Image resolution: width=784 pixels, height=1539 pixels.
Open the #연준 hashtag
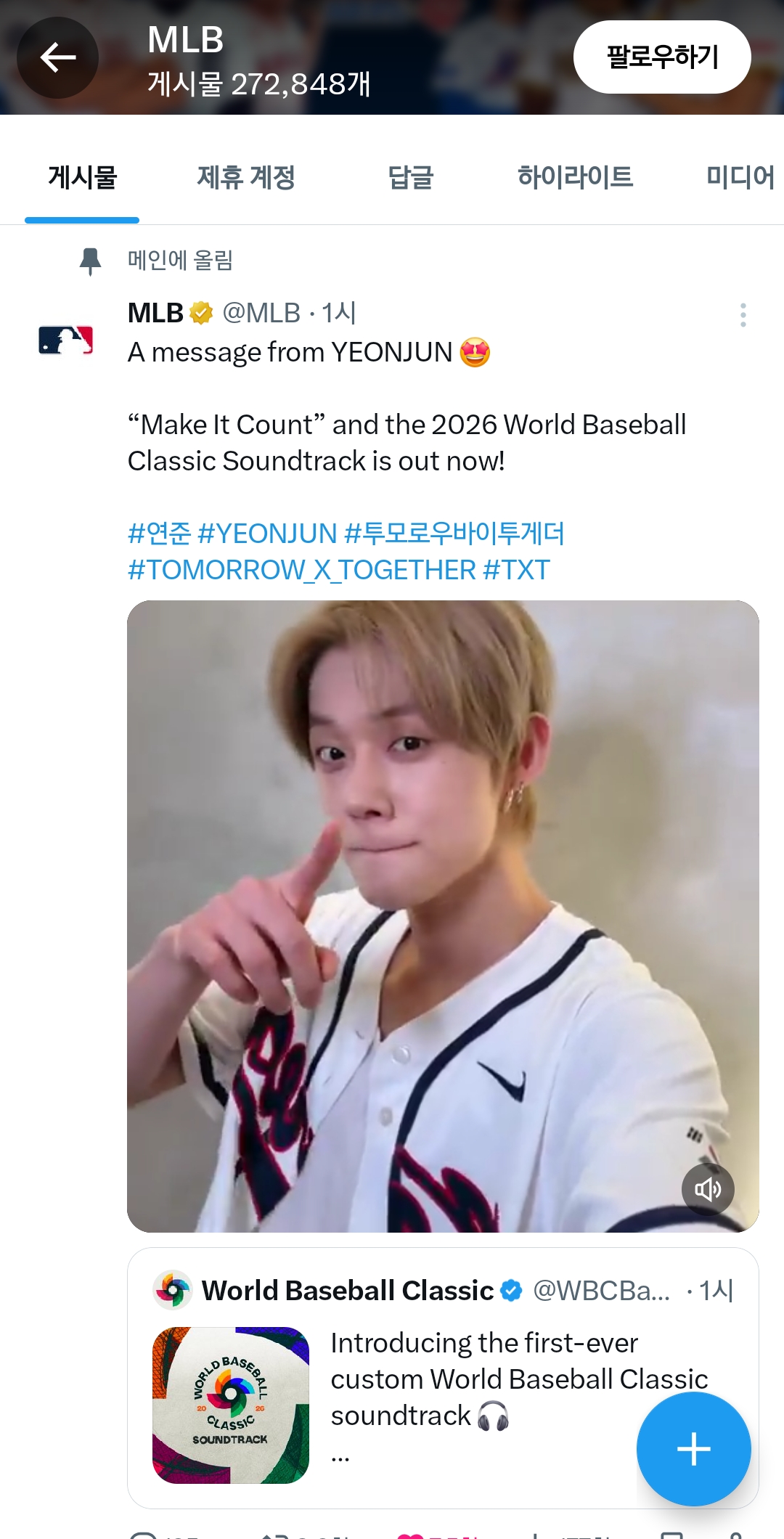[159, 534]
